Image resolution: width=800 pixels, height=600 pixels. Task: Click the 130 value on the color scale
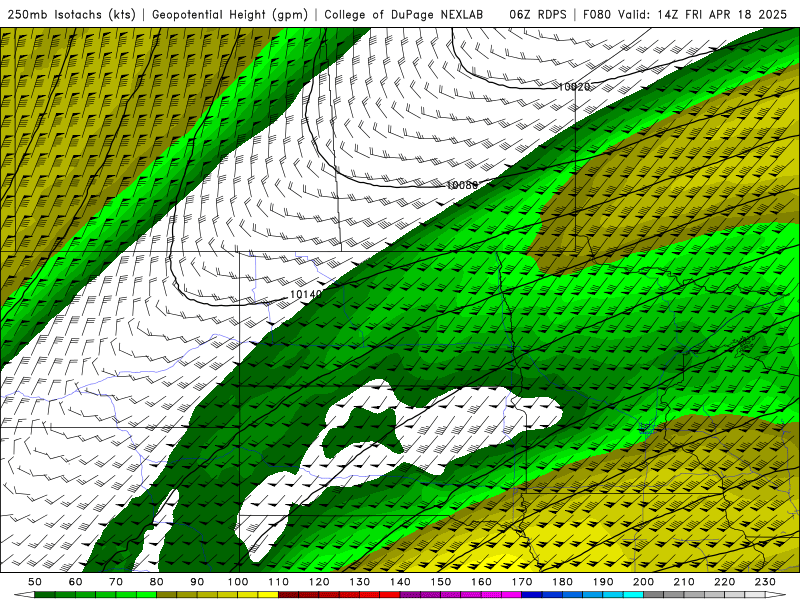pyautogui.click(x=360, y=582)
